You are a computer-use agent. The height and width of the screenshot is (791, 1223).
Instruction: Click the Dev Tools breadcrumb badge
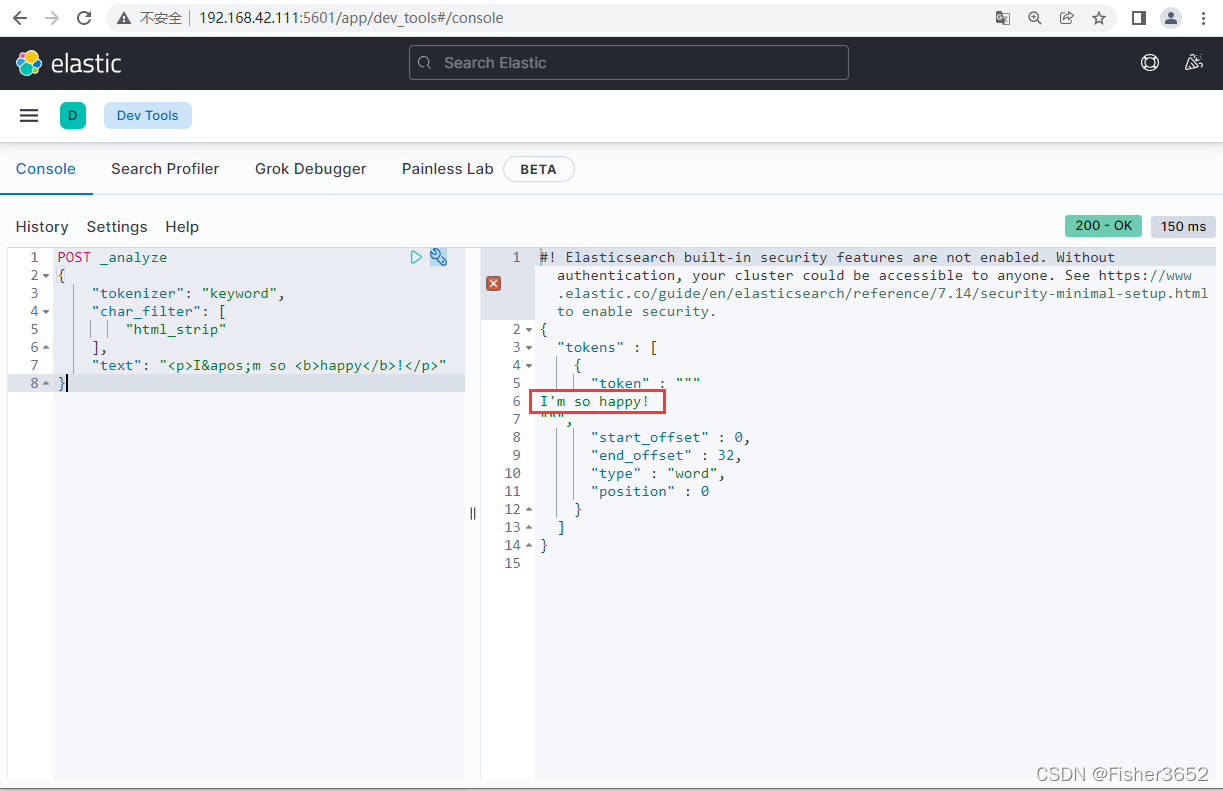pyautogui.click(x=148, y=116)
